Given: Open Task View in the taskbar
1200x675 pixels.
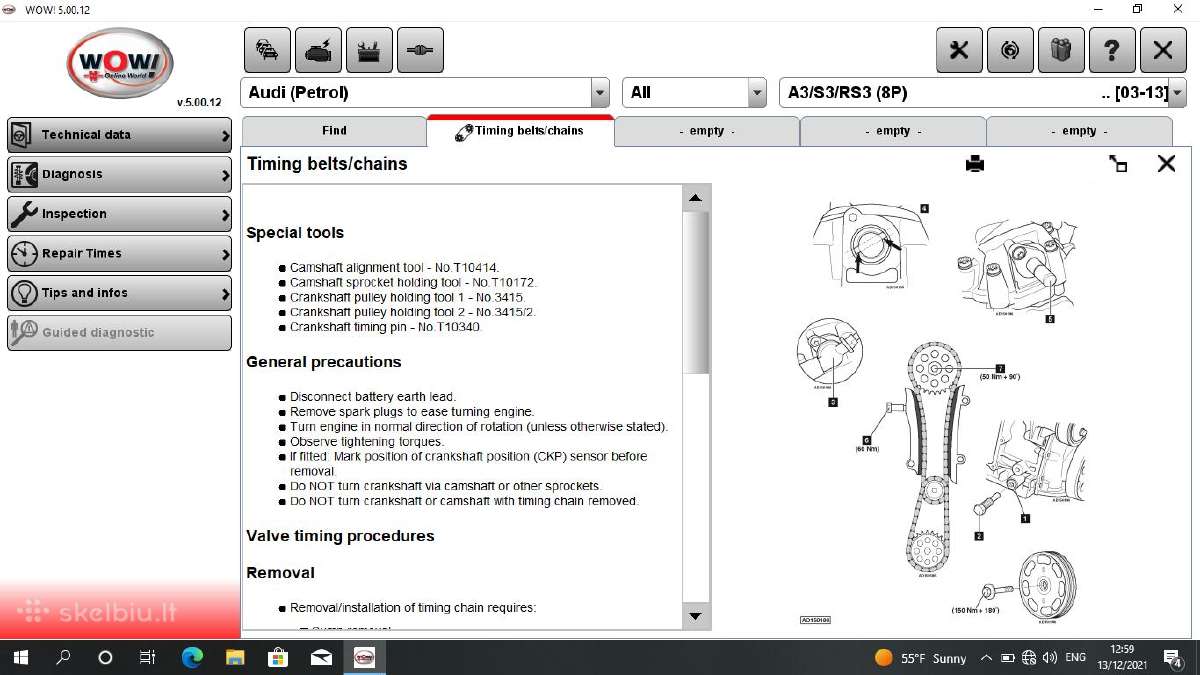Looking at the screenshot, I should (x=148, y=658).
